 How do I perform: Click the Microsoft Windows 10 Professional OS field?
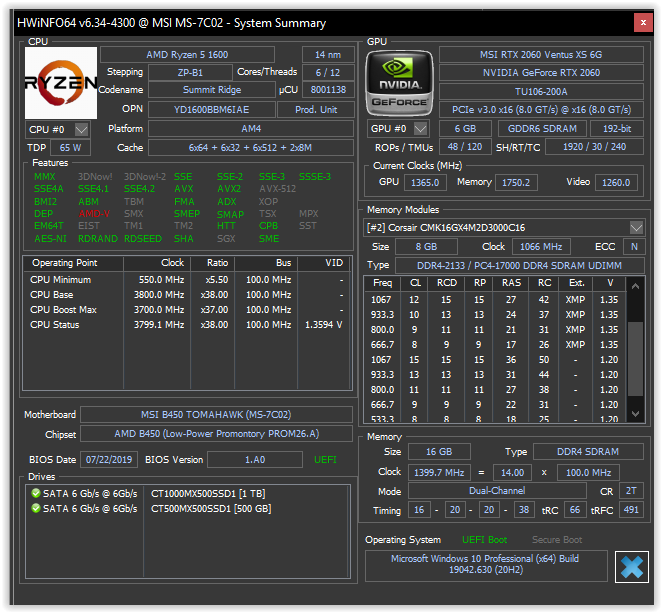(x=486, y=564)
